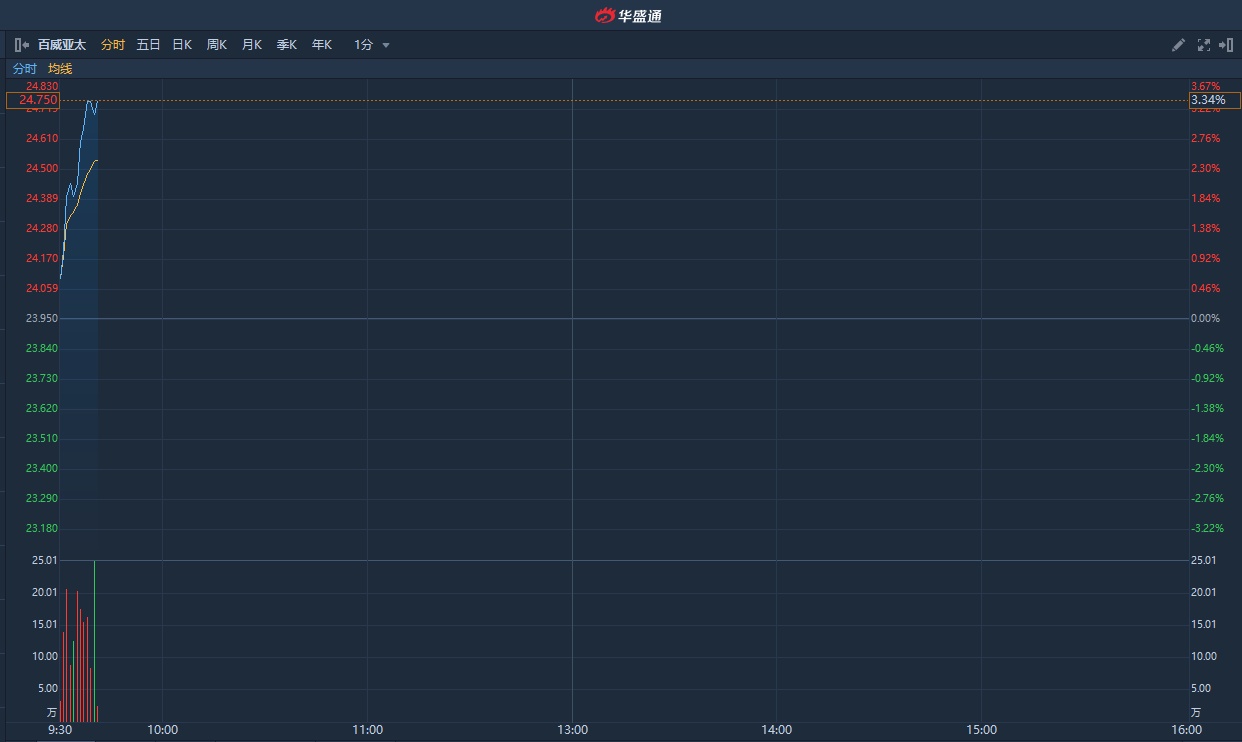Select the 1分 minute period option
Viewport: 1242px width, 742px height.
[x=363, y=45]
